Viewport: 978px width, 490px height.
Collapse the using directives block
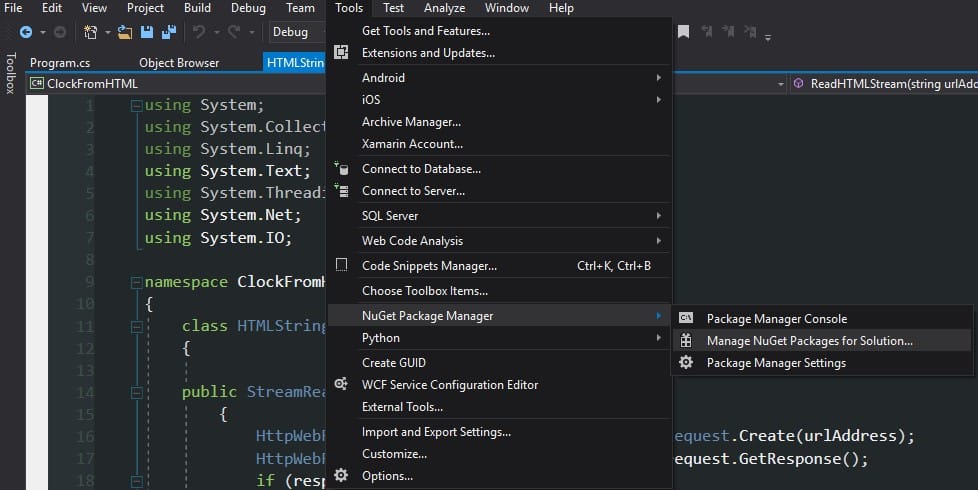coord(137,105)
